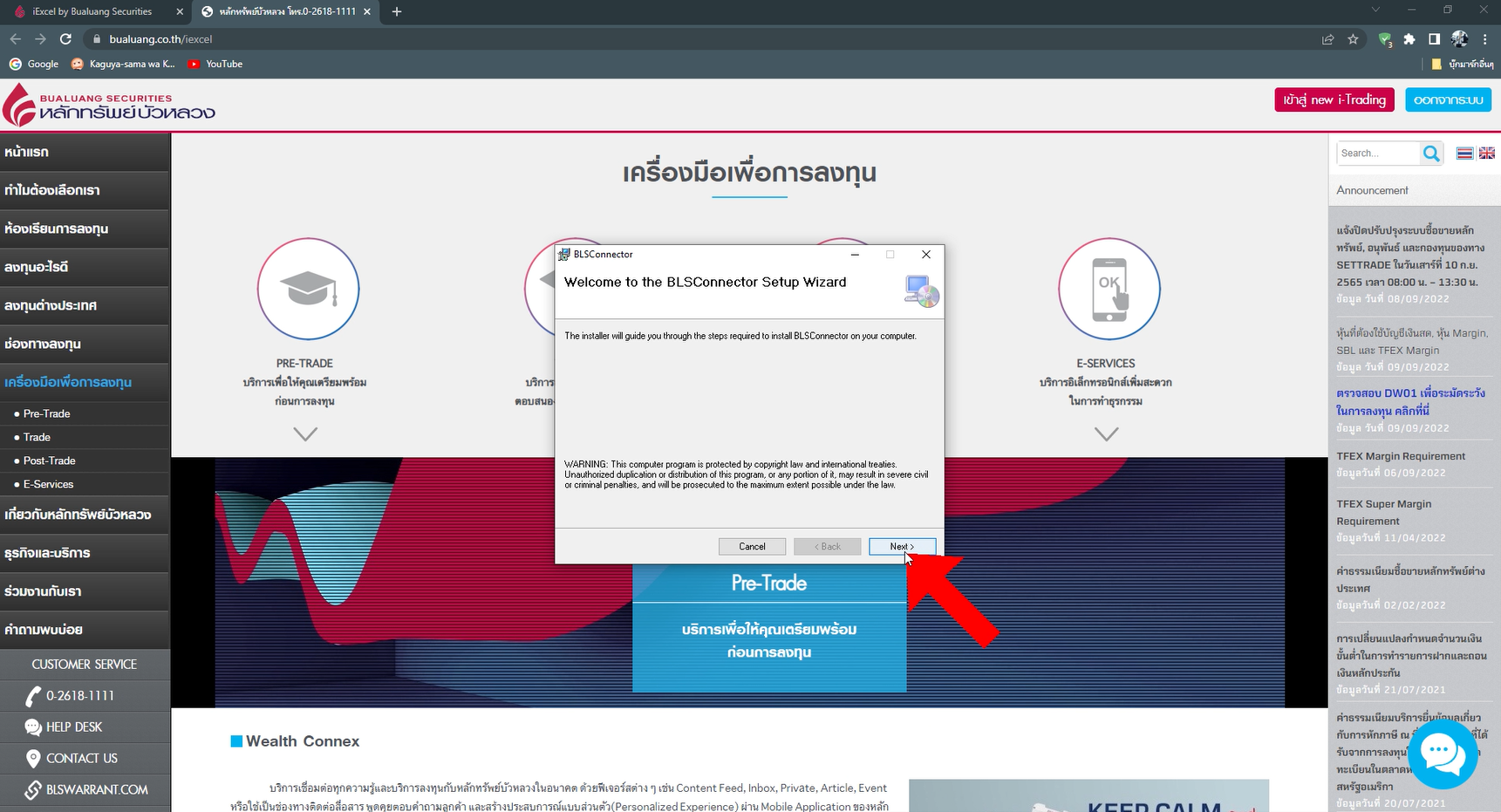Toggle the Chrome side panel

point(1434,39)
